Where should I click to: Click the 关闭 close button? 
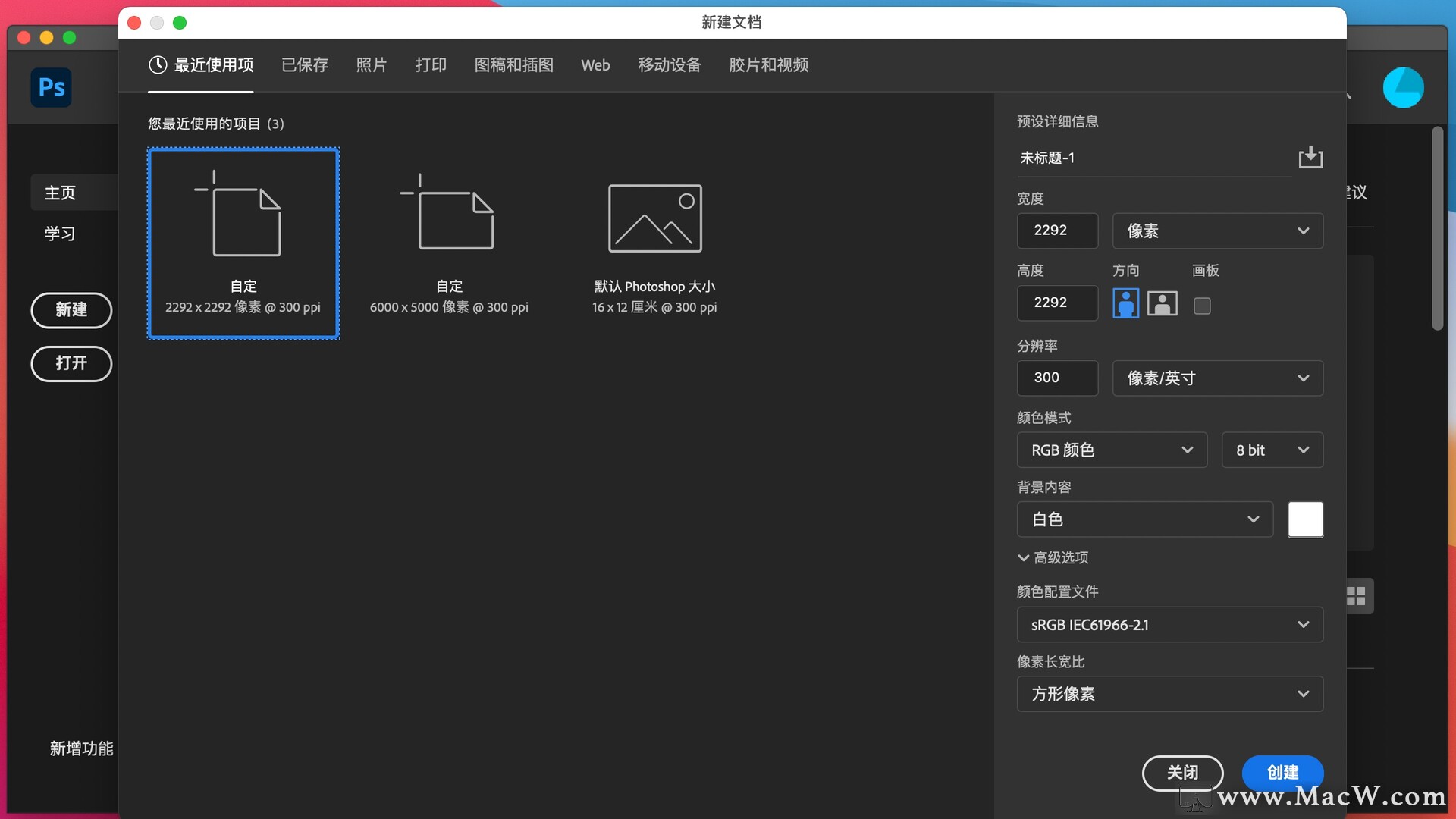pos(1182,772)
